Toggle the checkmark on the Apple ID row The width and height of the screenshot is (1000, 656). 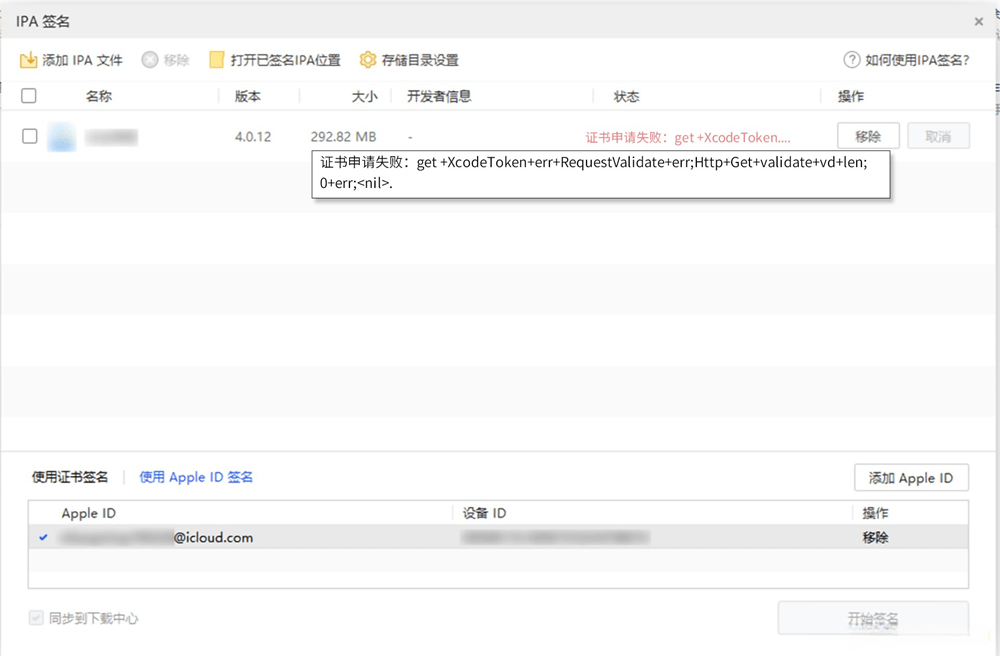pos(42,537)
